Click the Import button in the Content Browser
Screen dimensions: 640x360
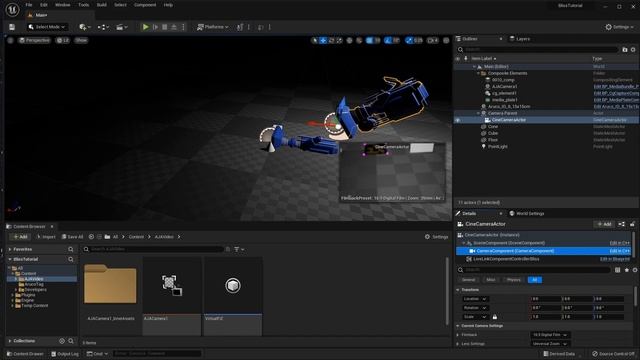pyautogui.click(x=46, y=237)
